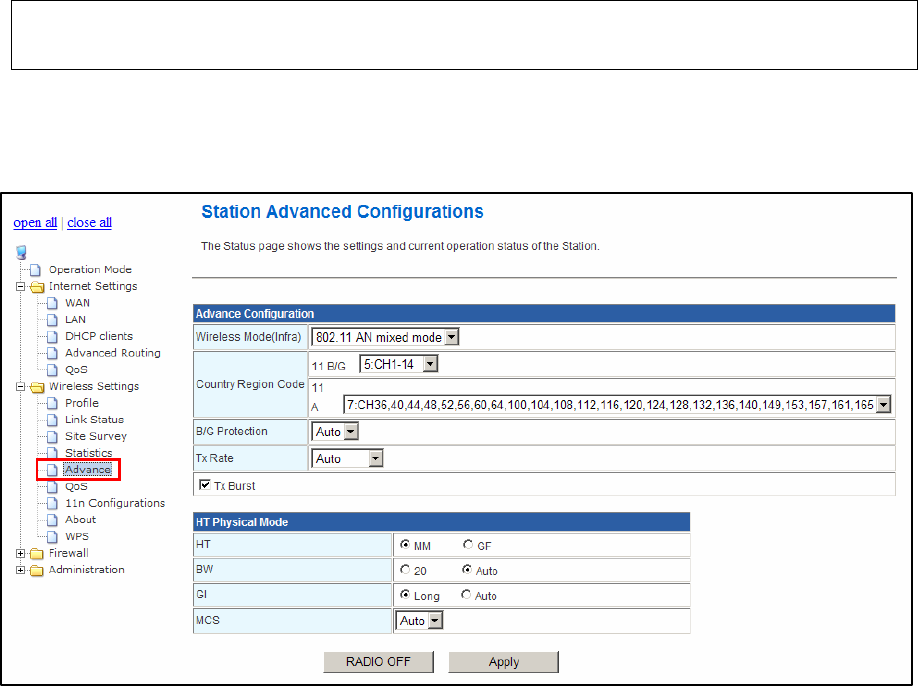Click the About page icon
The height and width of the screenshot is (686, 918).
click(53, 520)
